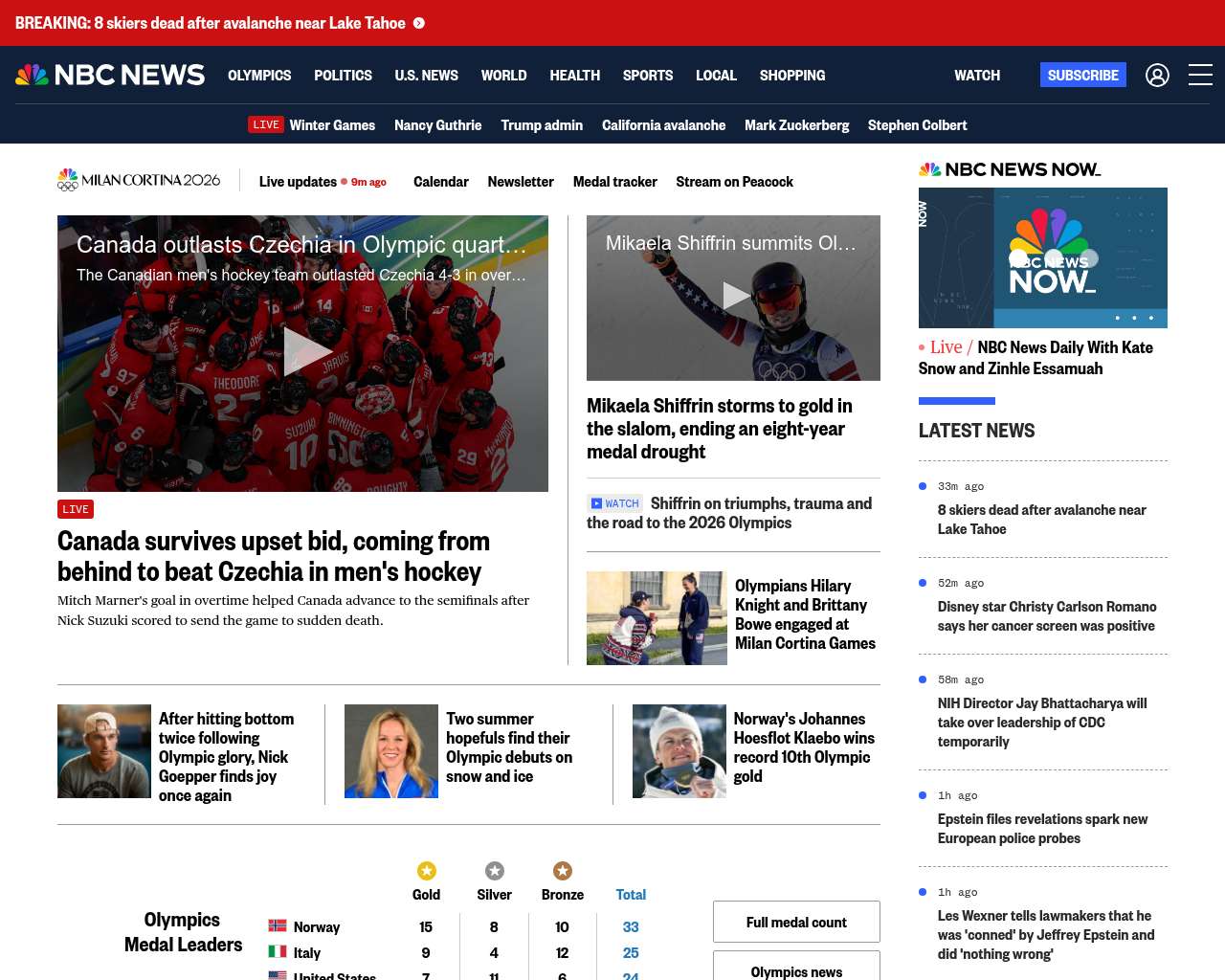This screenshot has width=1225, height=980.
Task: Open the hamburger menu icon
Action: pos(1200,75)
